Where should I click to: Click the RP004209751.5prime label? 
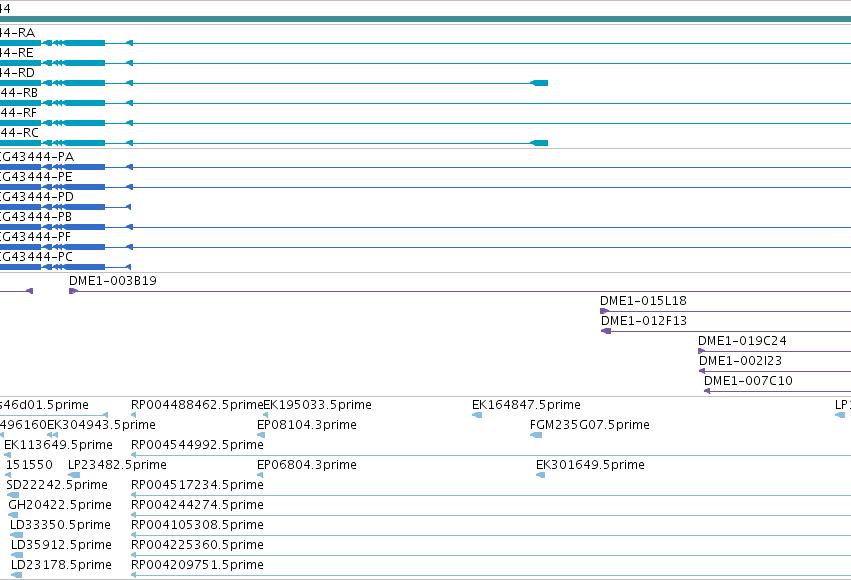[197, 565]
